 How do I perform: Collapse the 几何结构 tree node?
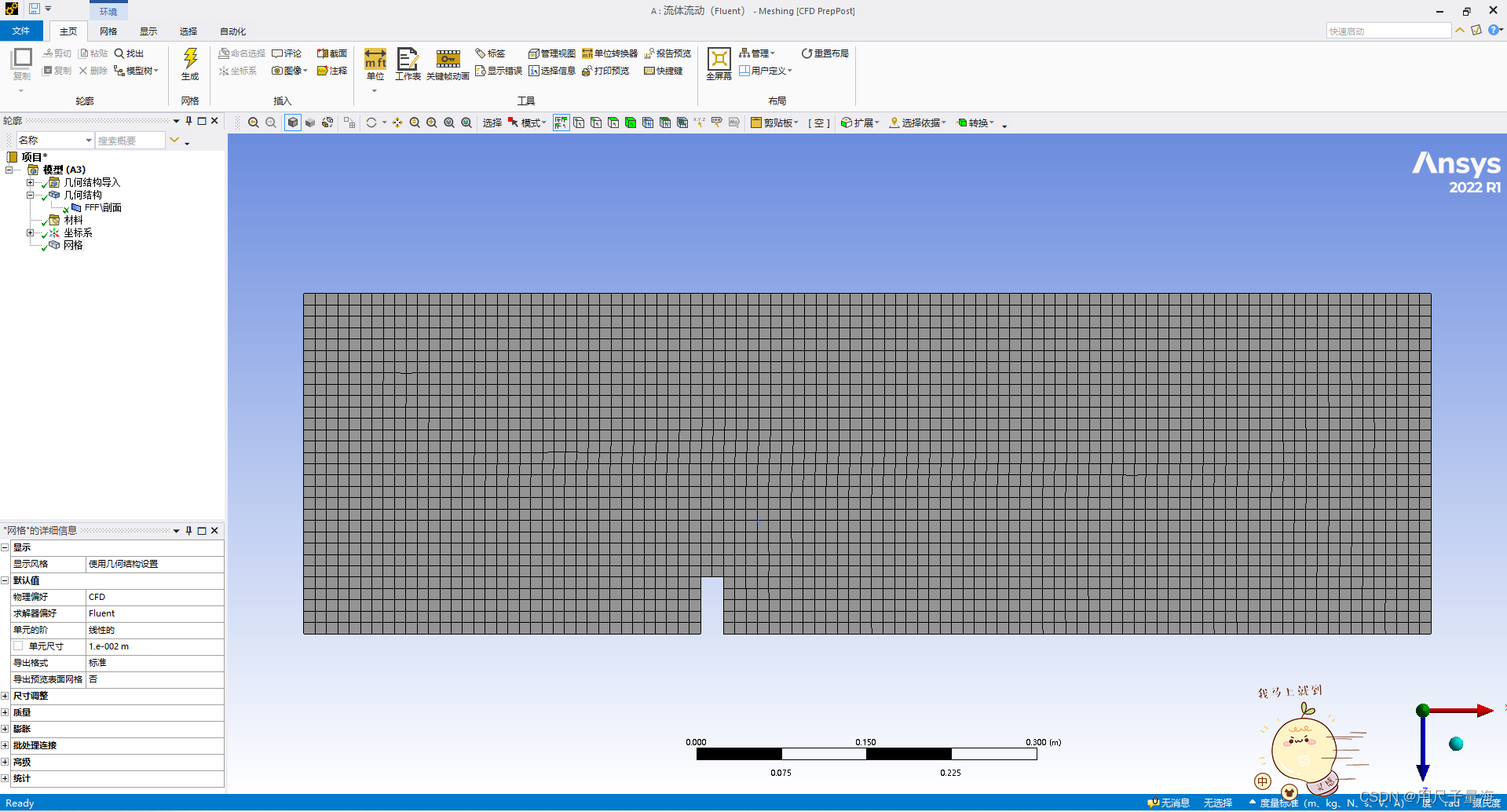[31, 195]
